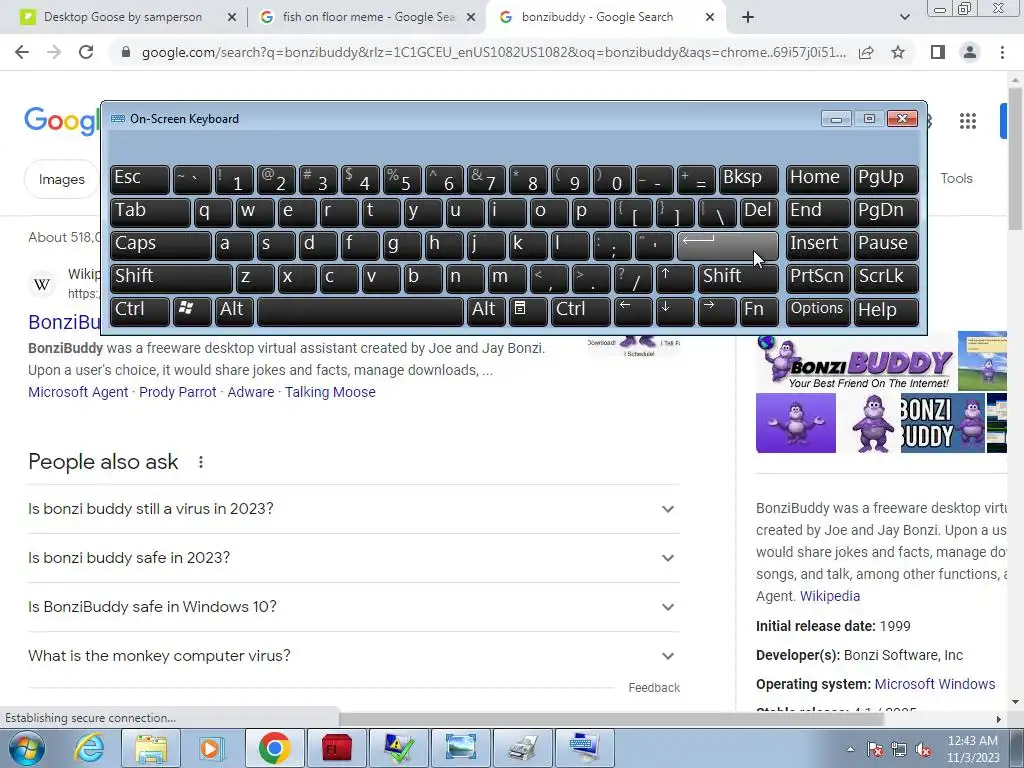Click the Enter key on On-Screen Keyboard

(728, 246)
